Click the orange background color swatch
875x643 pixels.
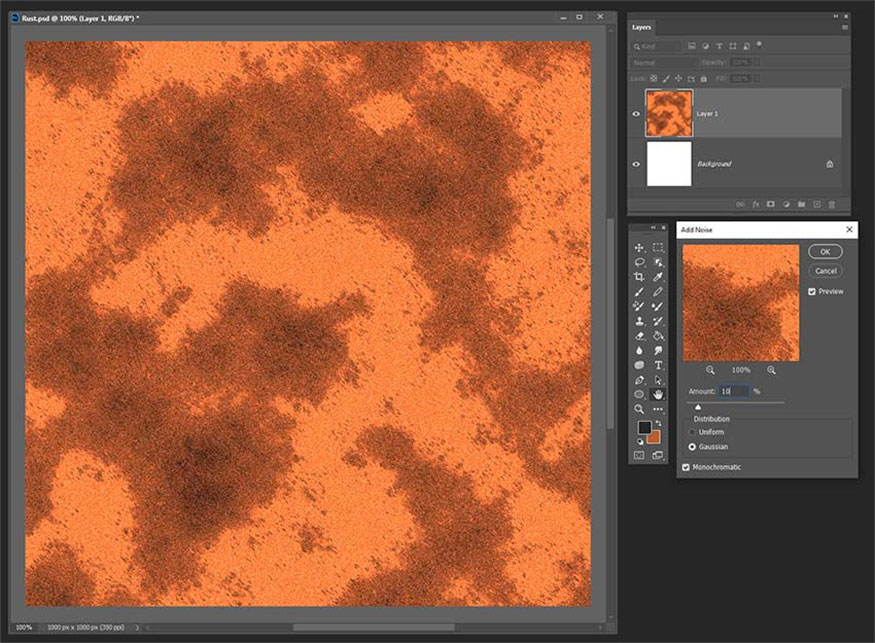(655, 437)
